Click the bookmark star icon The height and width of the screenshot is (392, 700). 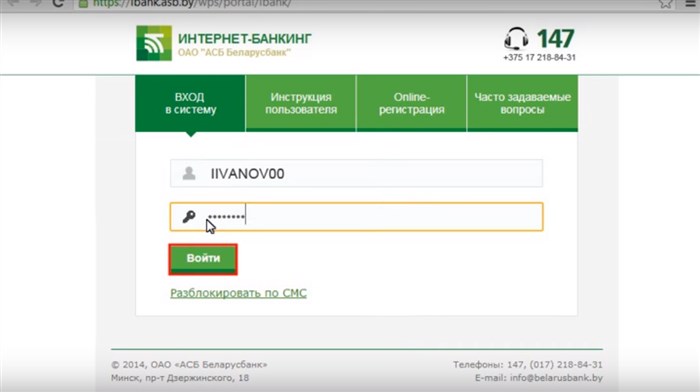click(665, 3)
